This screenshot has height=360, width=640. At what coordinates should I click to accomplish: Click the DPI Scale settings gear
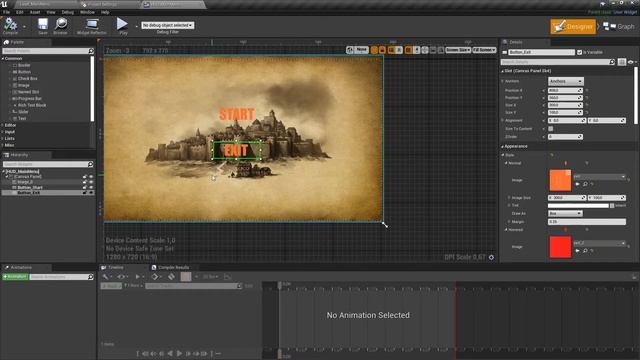(491, 257)
